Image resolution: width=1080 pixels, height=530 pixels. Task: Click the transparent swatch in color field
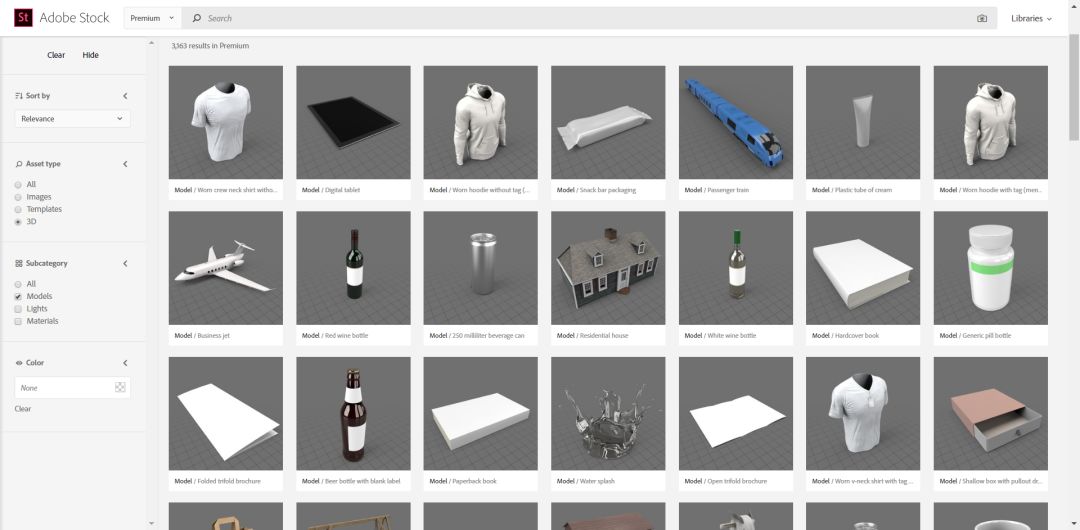tap(120, 388)
